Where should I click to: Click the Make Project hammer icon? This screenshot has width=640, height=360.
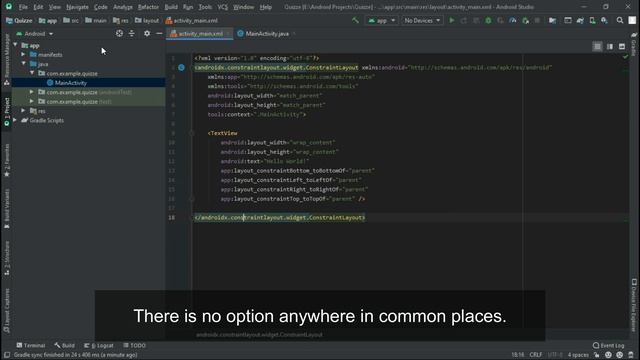356,20
